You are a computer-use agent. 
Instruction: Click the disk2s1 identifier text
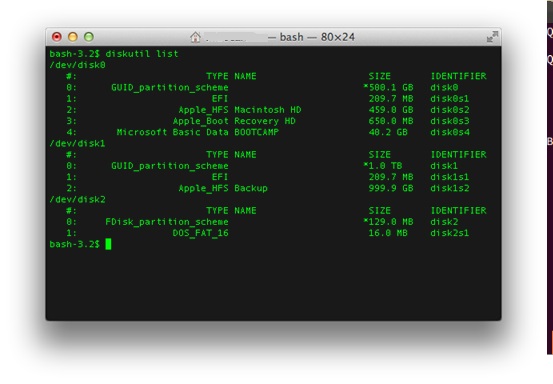(450, 233)
